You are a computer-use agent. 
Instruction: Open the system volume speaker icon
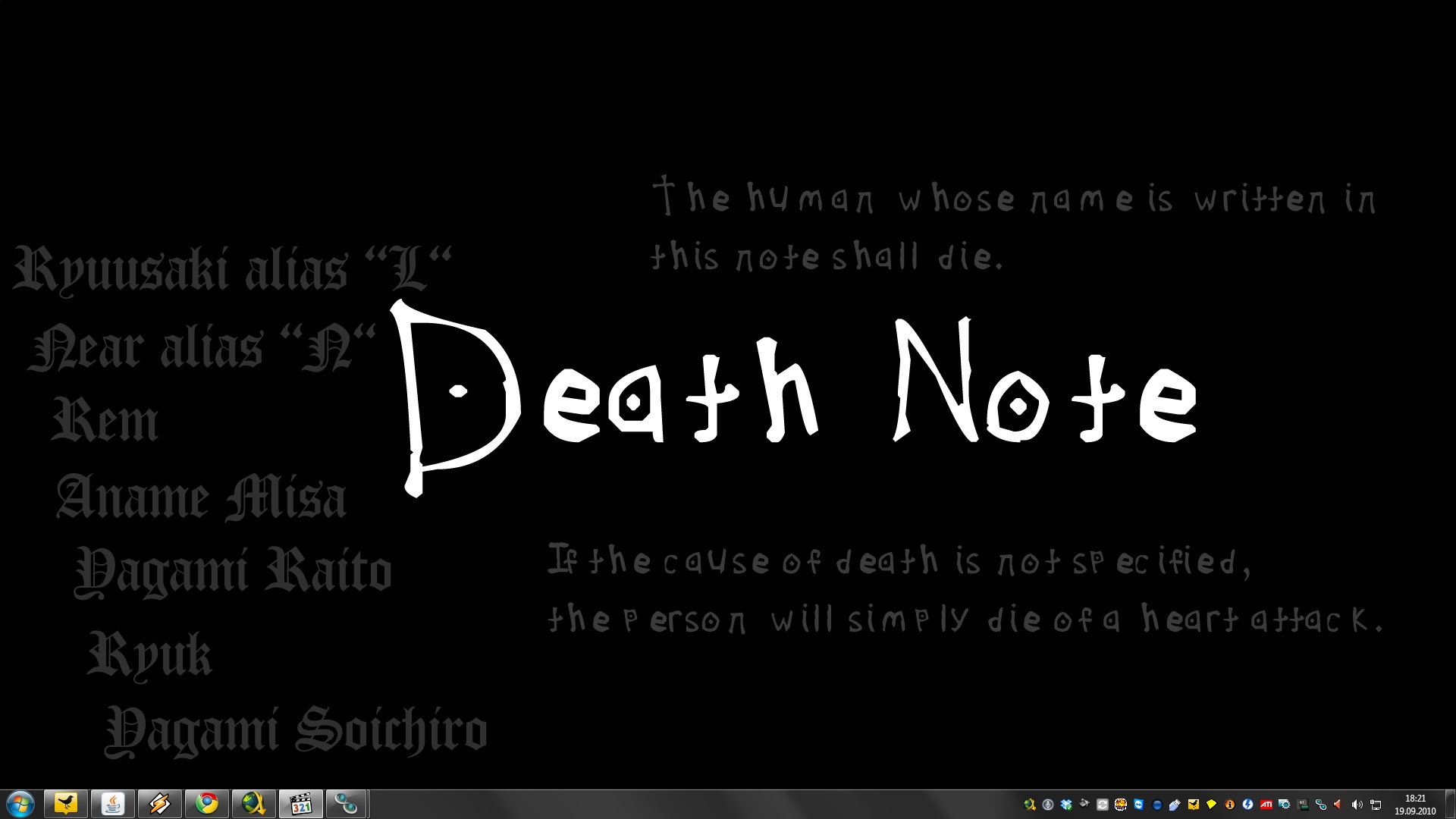1356,805
